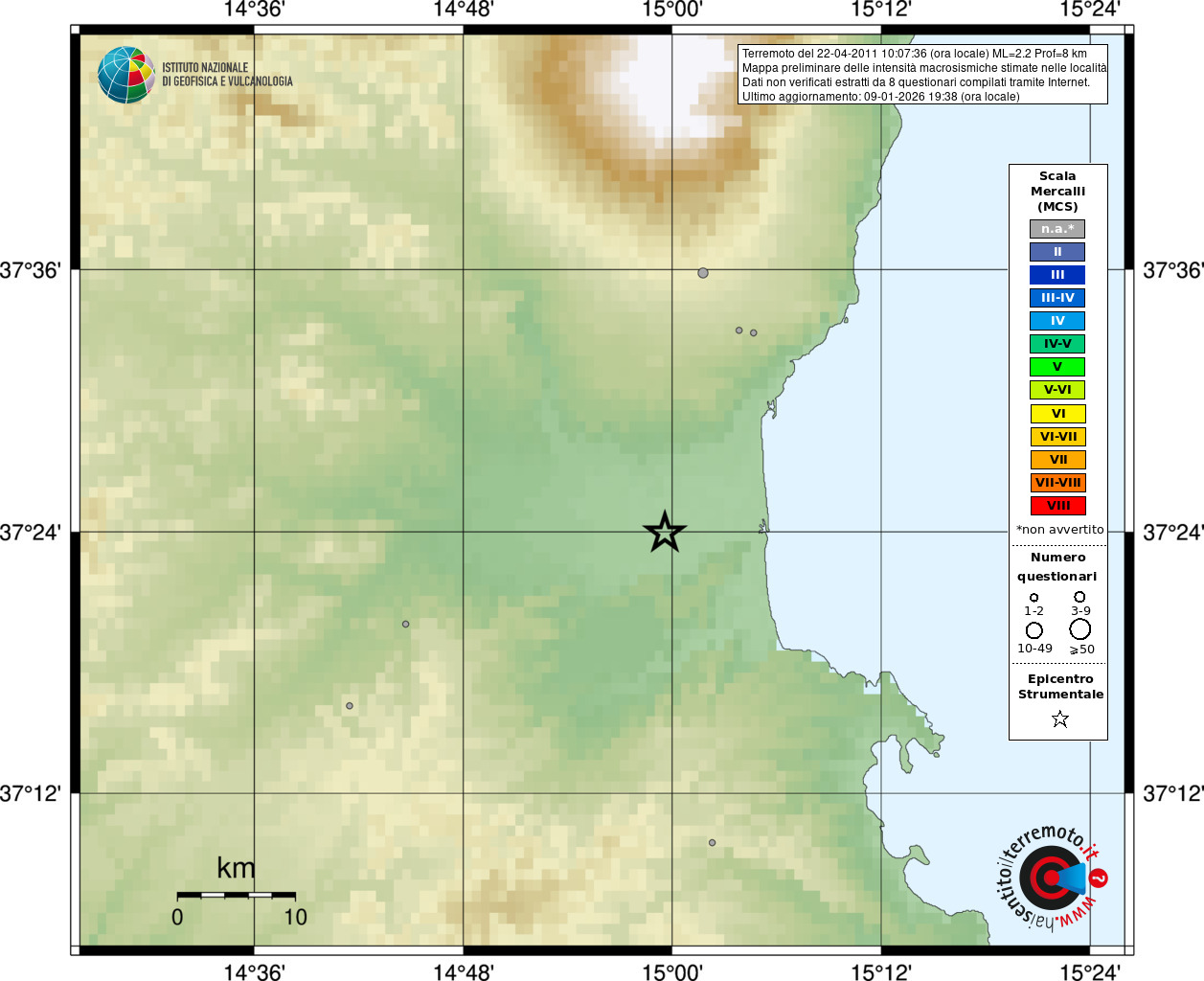Viewport: 1204px width, 981px height.
Task: Click the 1-2 questionnaire circle in legend
Action: click(x=1034, y=597)
